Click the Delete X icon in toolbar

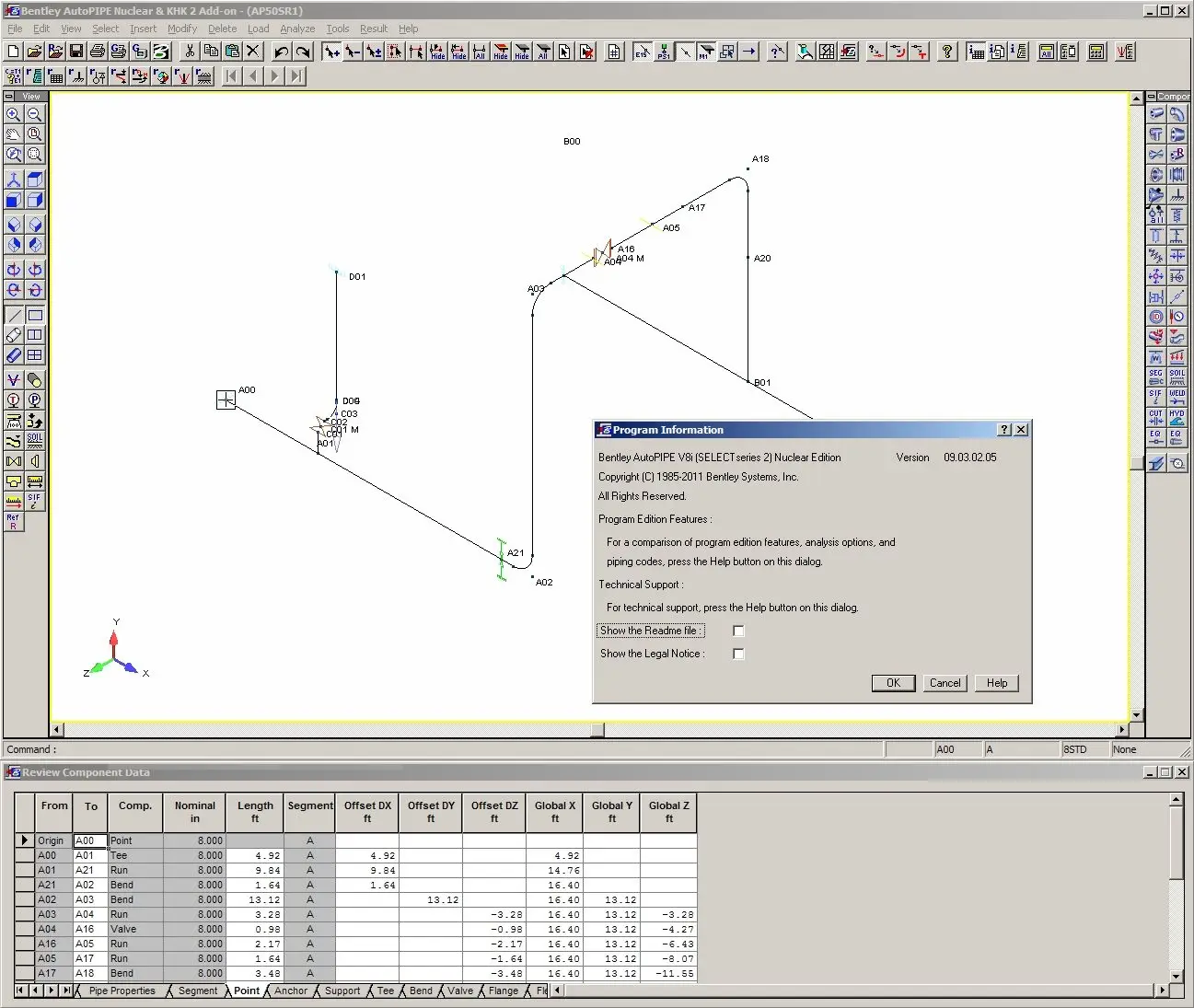[253, 52]
